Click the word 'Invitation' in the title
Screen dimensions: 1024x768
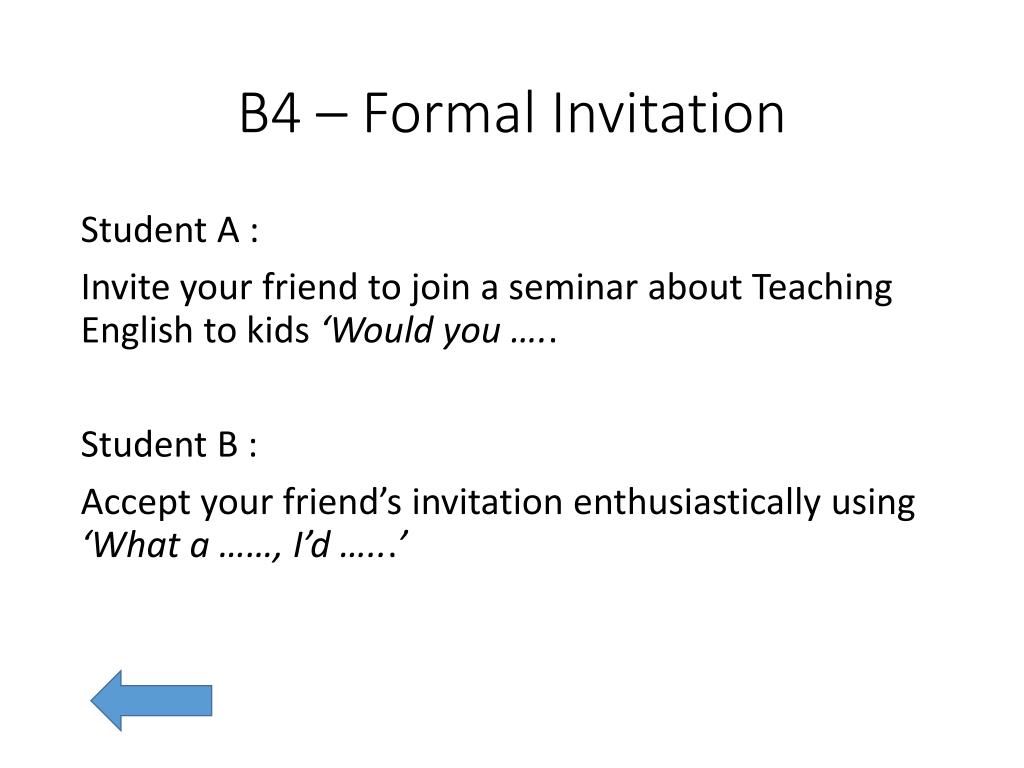click(668, 113)
